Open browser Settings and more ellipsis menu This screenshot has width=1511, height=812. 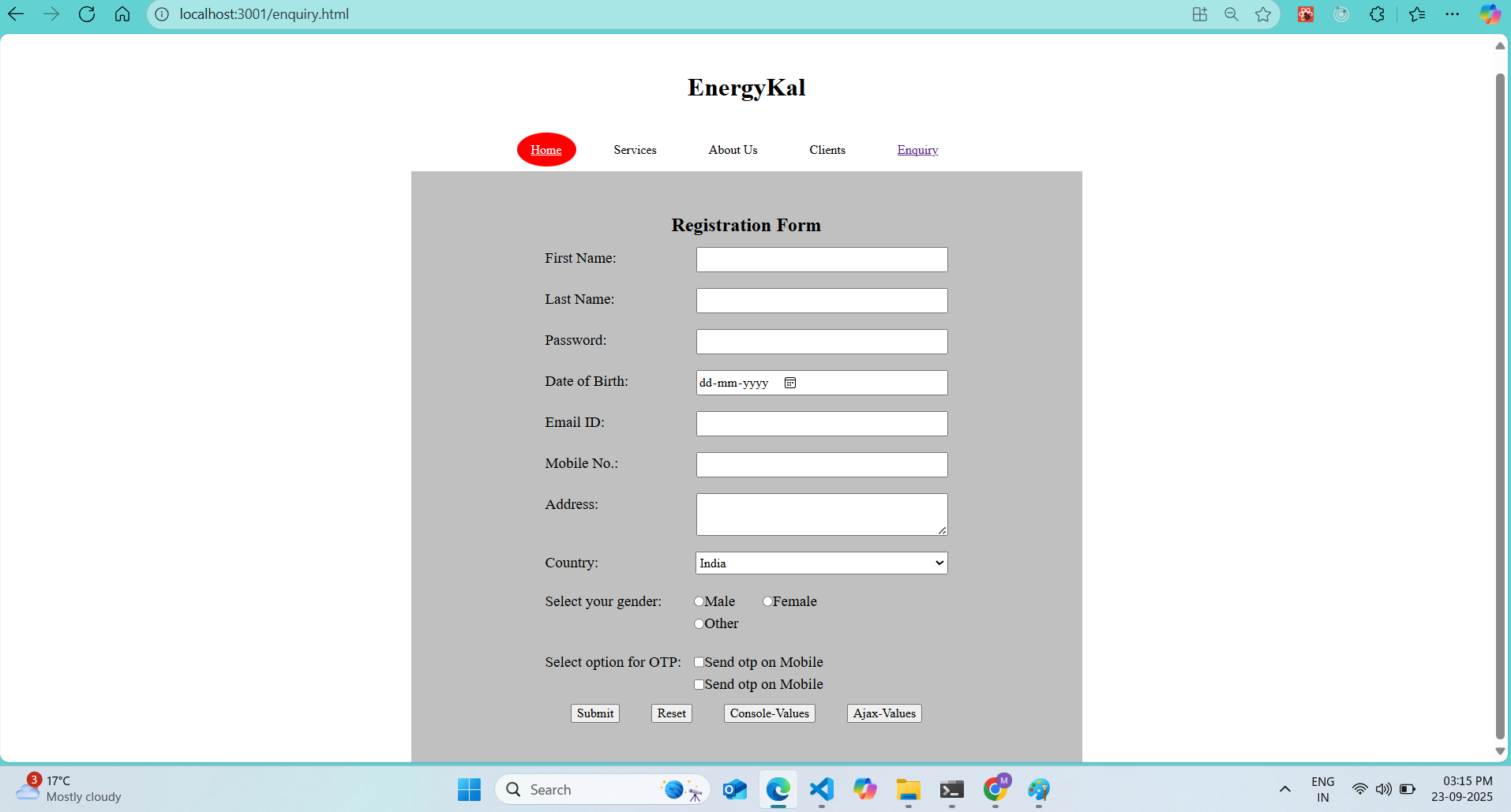1452,14
